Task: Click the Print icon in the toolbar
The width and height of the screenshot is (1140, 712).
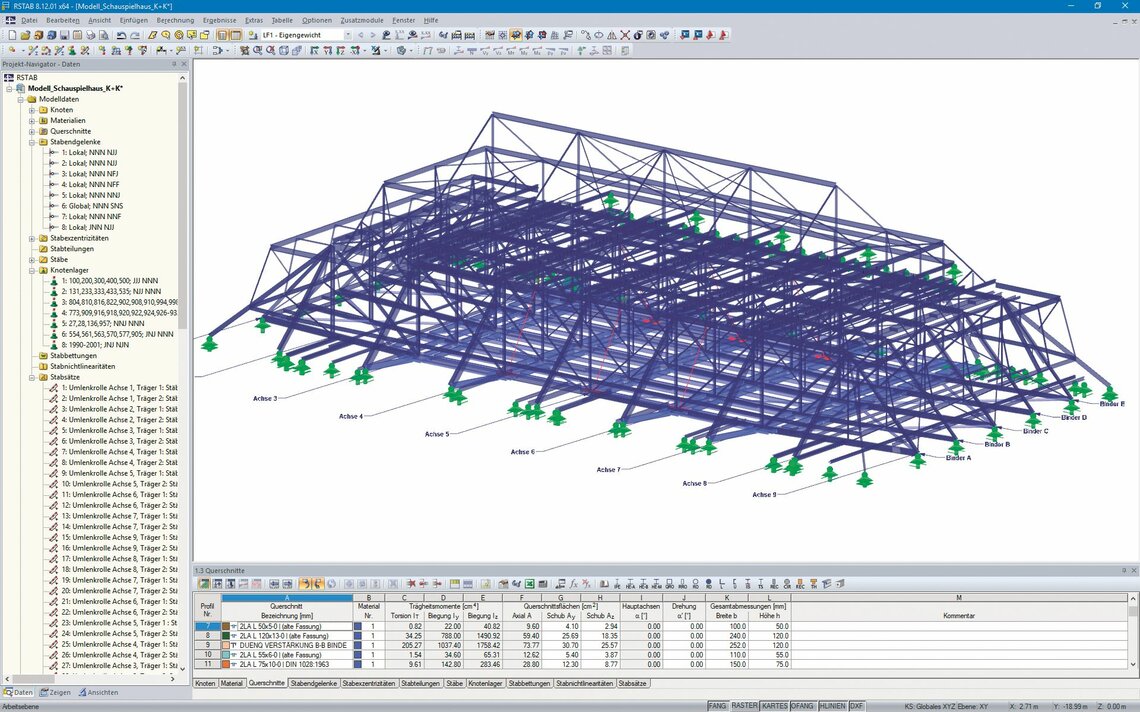Action: pyautogui.click(x=90, y=35)
